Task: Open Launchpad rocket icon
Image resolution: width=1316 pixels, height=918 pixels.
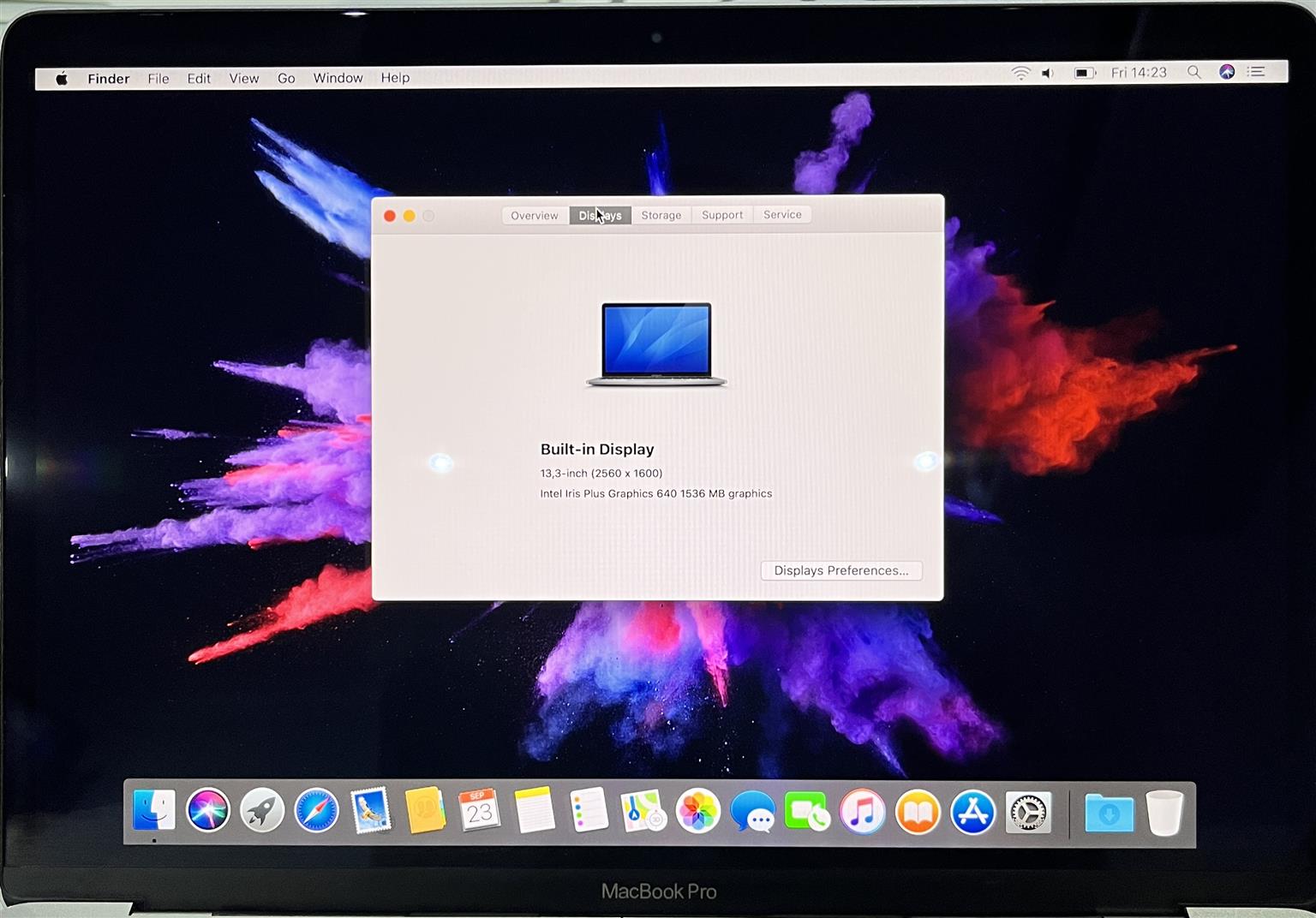Action: coord(262,810)
